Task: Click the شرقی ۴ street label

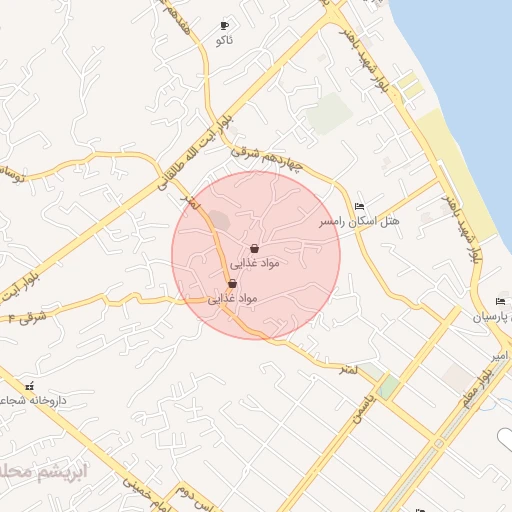Action: pos(27,317)
